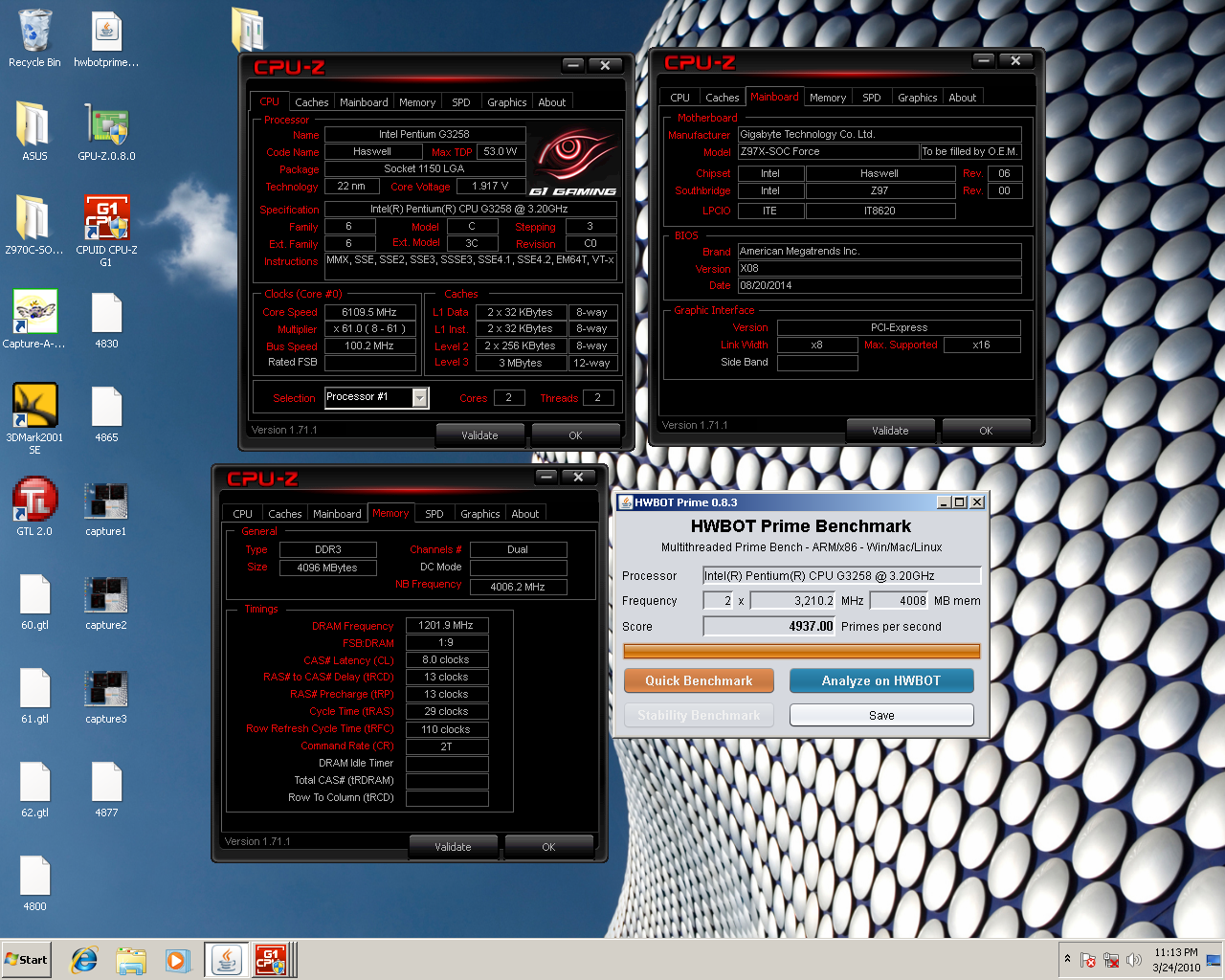Screen dimensions: 1225x980
Task: Switch to Caches tab in top-left CPU-Z
Action: tap(311, 102)
